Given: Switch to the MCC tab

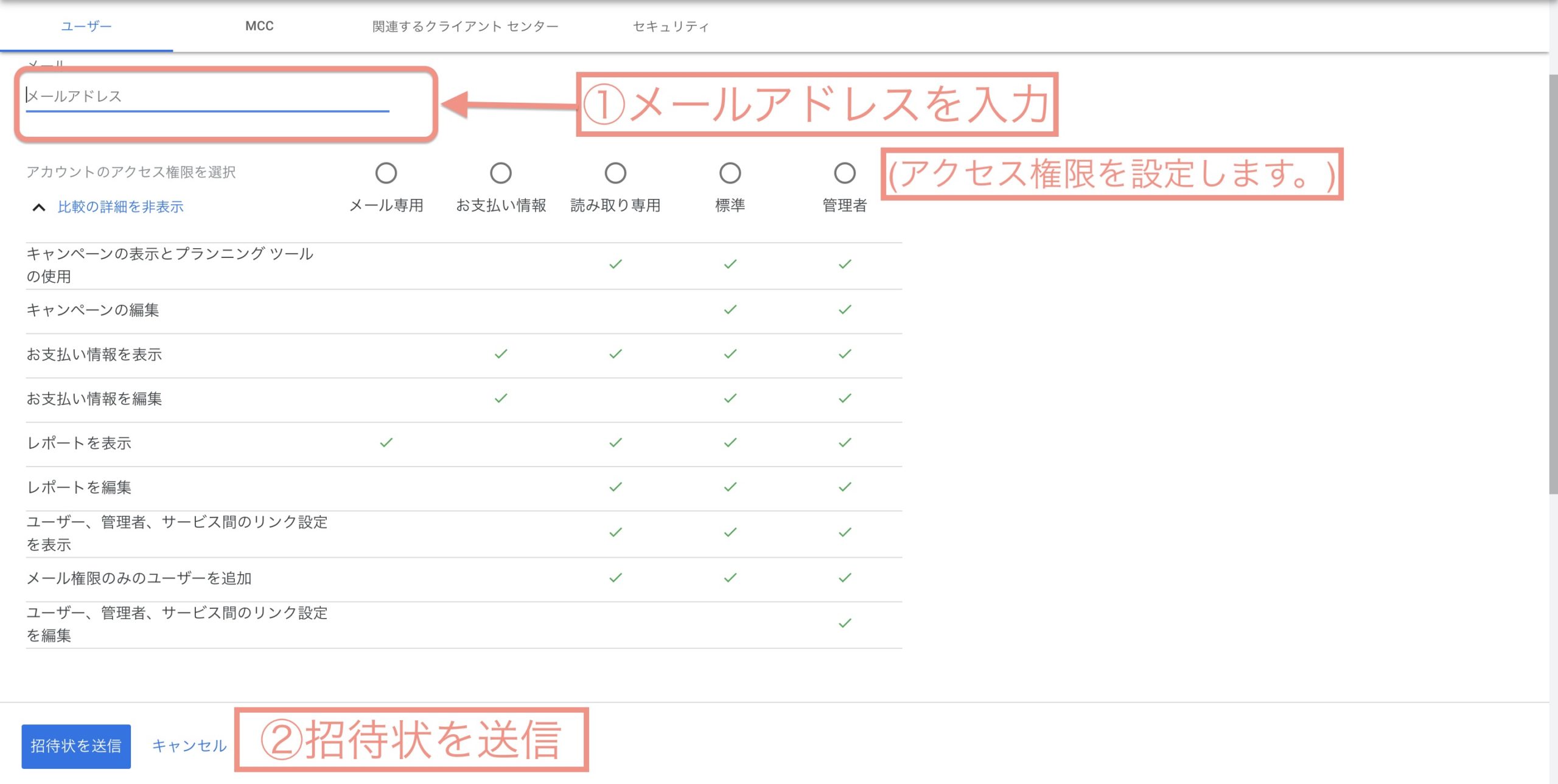Looking at the screenshot, I should [x=259, y=26].
